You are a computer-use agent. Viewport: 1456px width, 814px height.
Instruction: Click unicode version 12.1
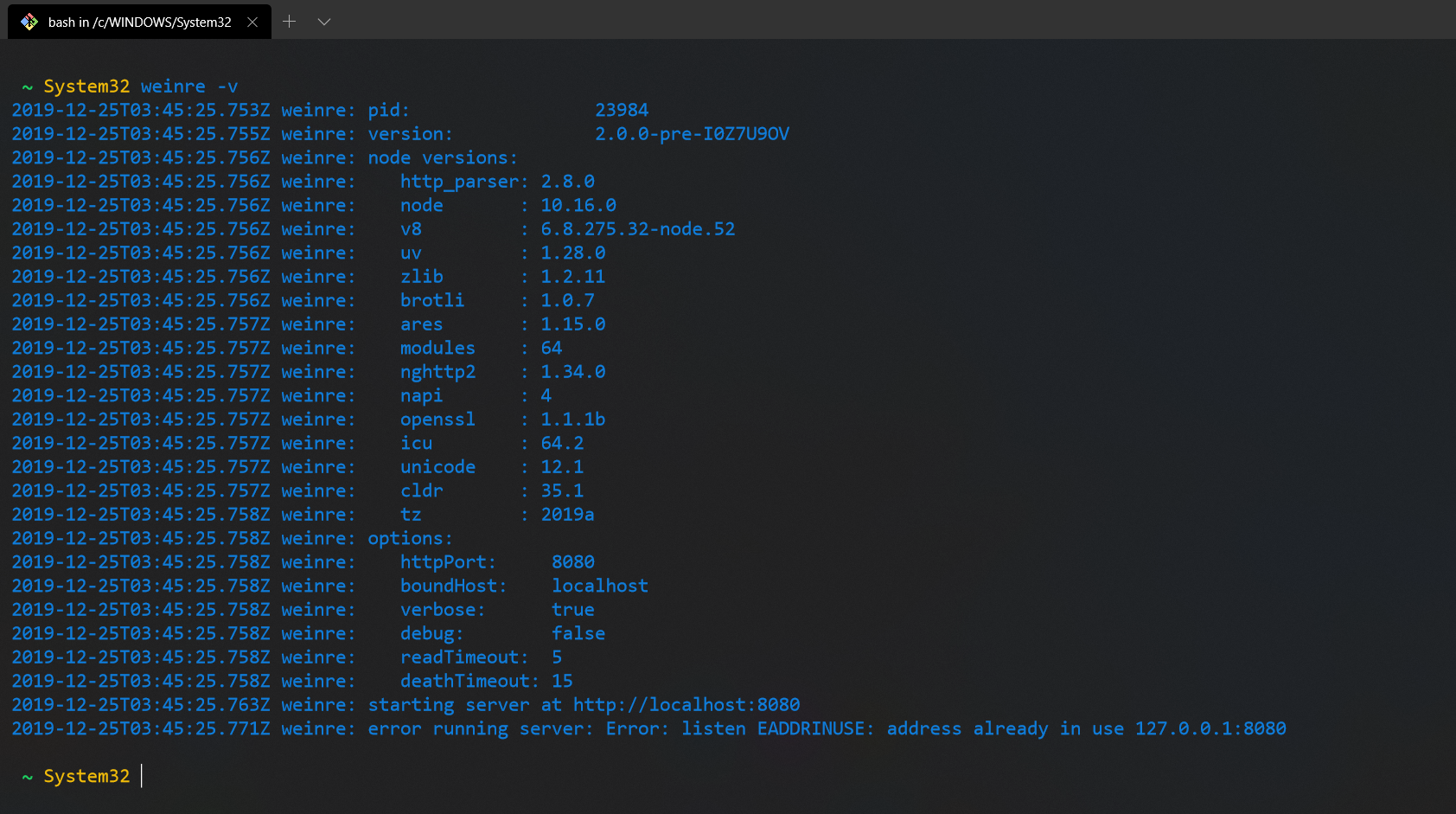pyautogui.click(x=563, y=467)
